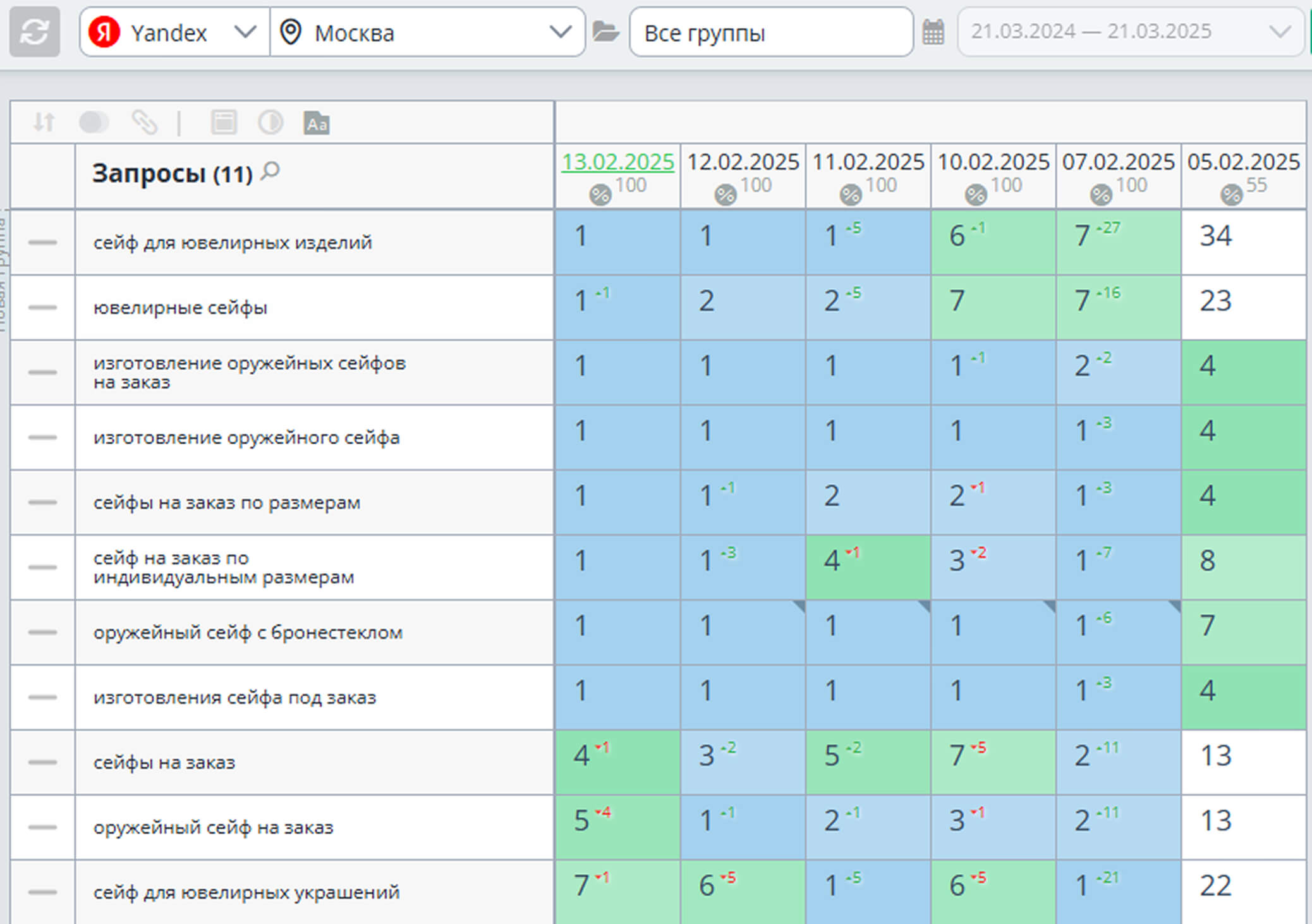Click dash icon for изготовление оружейного сейфа
The height and width of the screenshot is (924, 1312).
[42, 437]
